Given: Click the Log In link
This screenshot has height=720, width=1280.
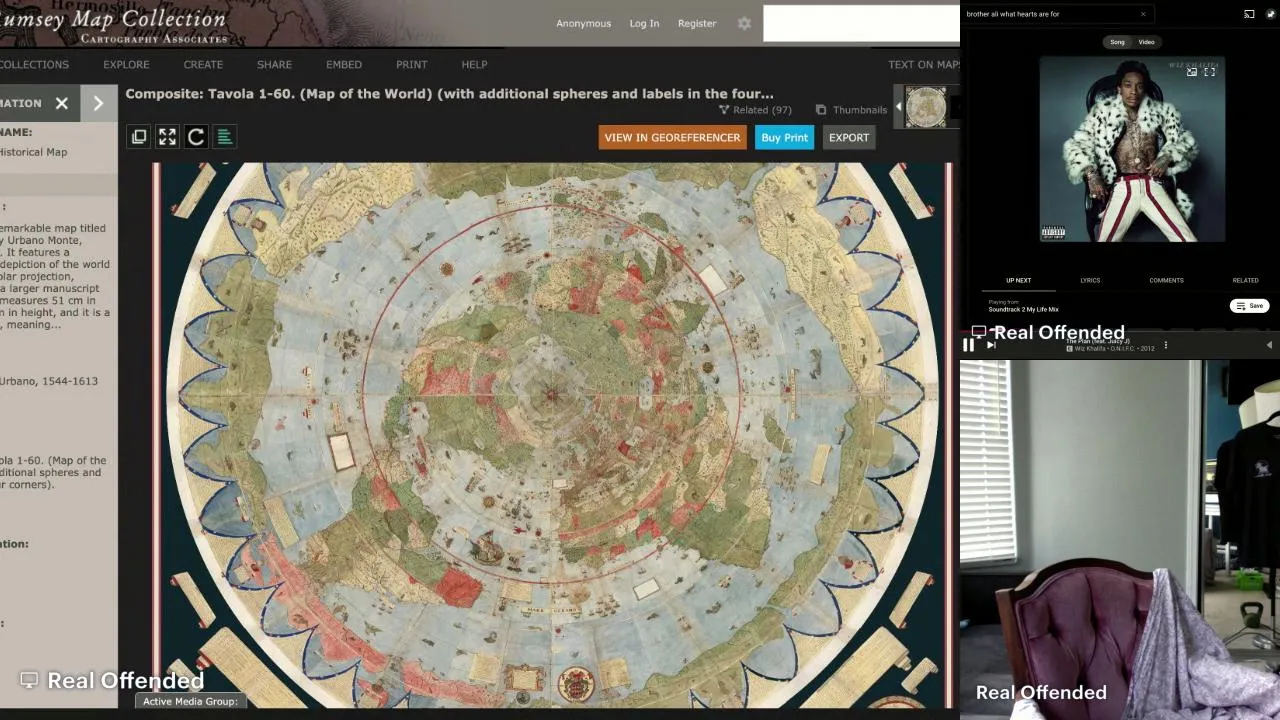Looking at the screenshot, I should 644,23.
